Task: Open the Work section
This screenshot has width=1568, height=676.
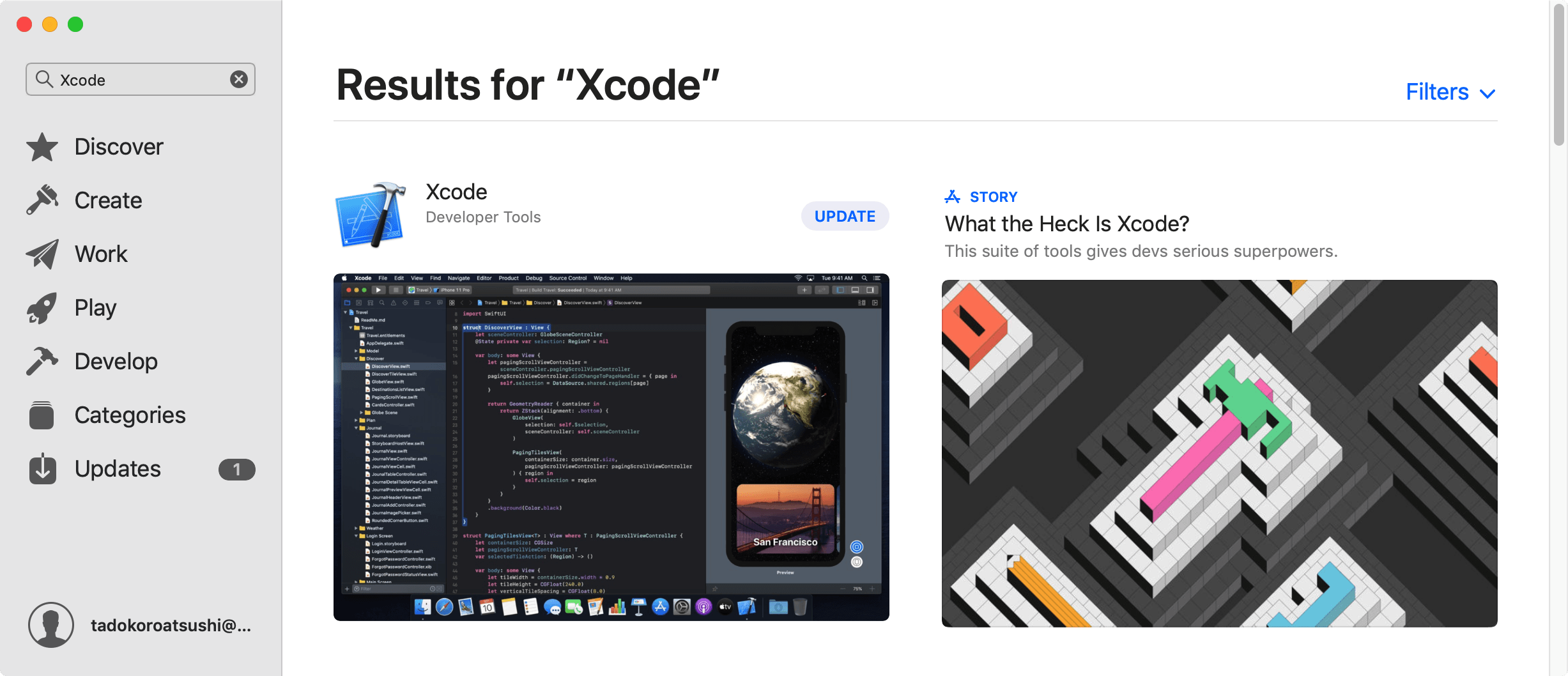Action: [x=100, y=254]
